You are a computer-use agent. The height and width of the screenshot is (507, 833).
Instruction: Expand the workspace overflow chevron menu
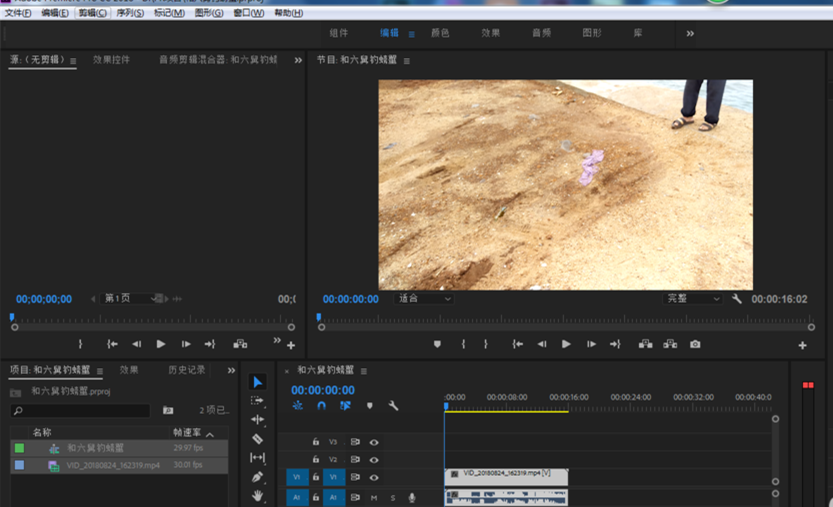[x=689, y=33]
